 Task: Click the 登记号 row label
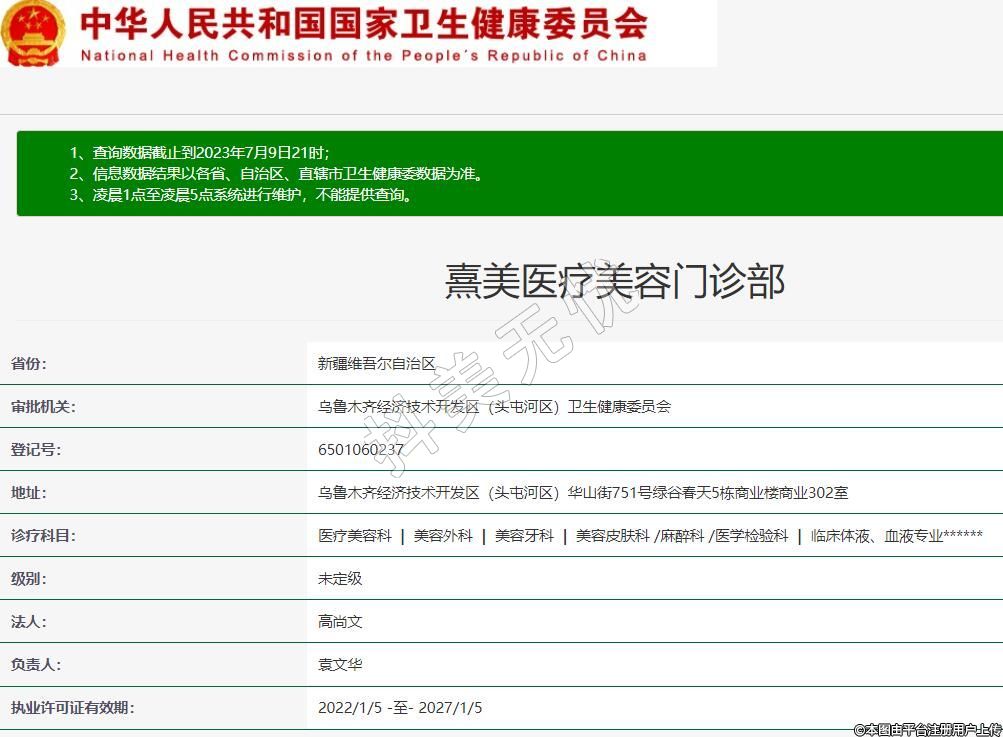pyautogui.click(x=36, y=450)
